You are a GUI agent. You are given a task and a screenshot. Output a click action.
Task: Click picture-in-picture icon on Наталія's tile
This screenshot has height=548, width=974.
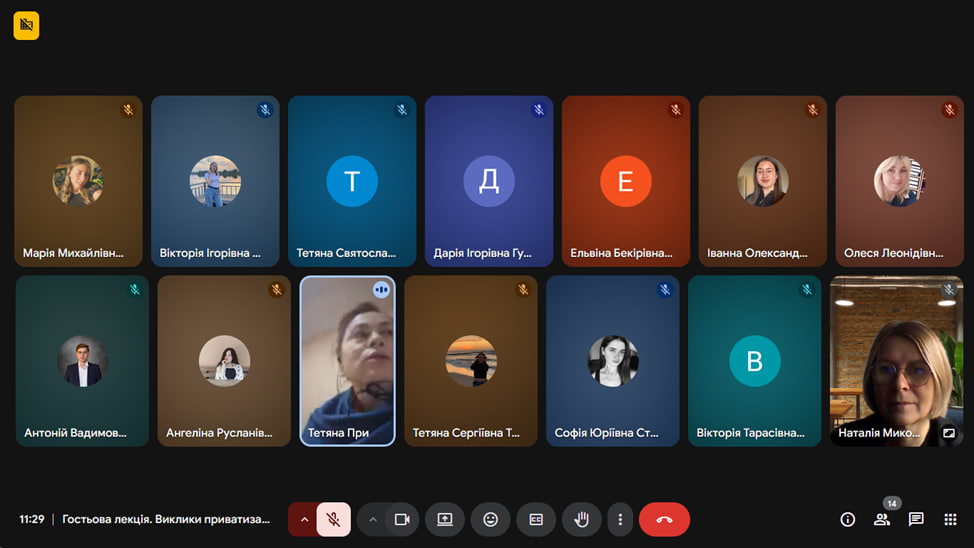pos(949,433)
